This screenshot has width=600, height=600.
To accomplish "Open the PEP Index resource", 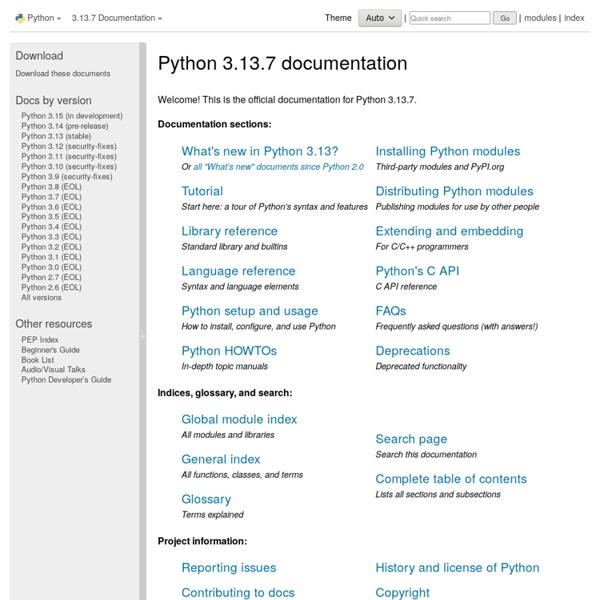I will coord(40,340).
